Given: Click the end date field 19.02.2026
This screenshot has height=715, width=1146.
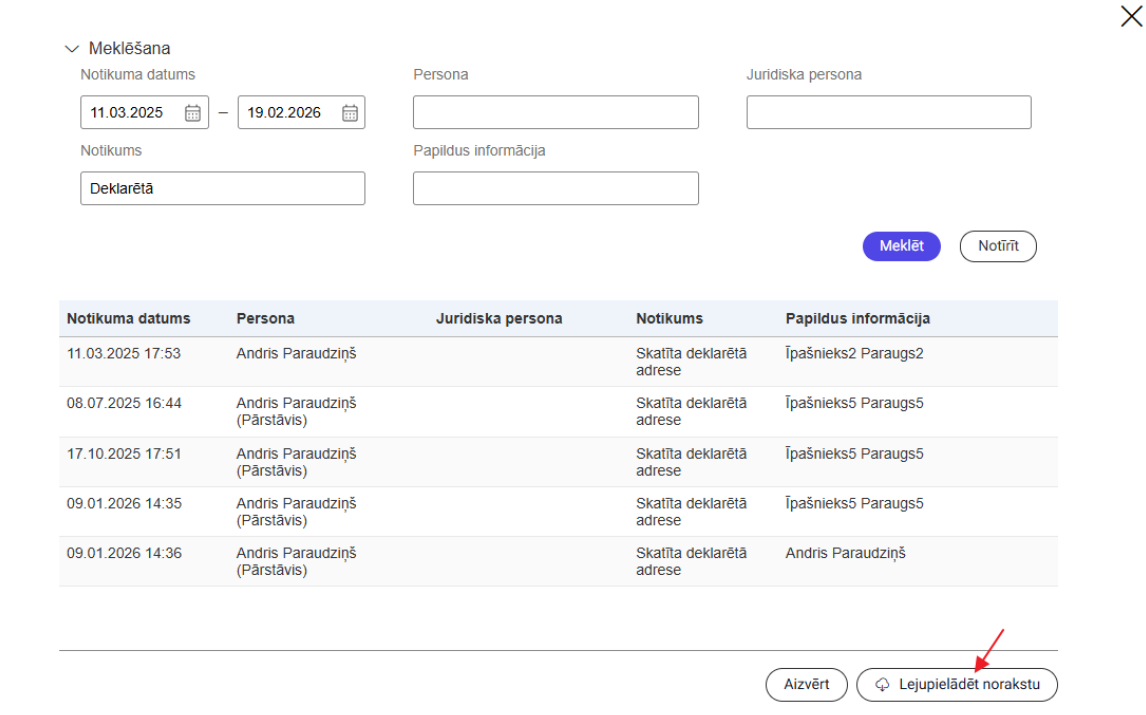Looking at the screenshot, I should coord(285,113).
